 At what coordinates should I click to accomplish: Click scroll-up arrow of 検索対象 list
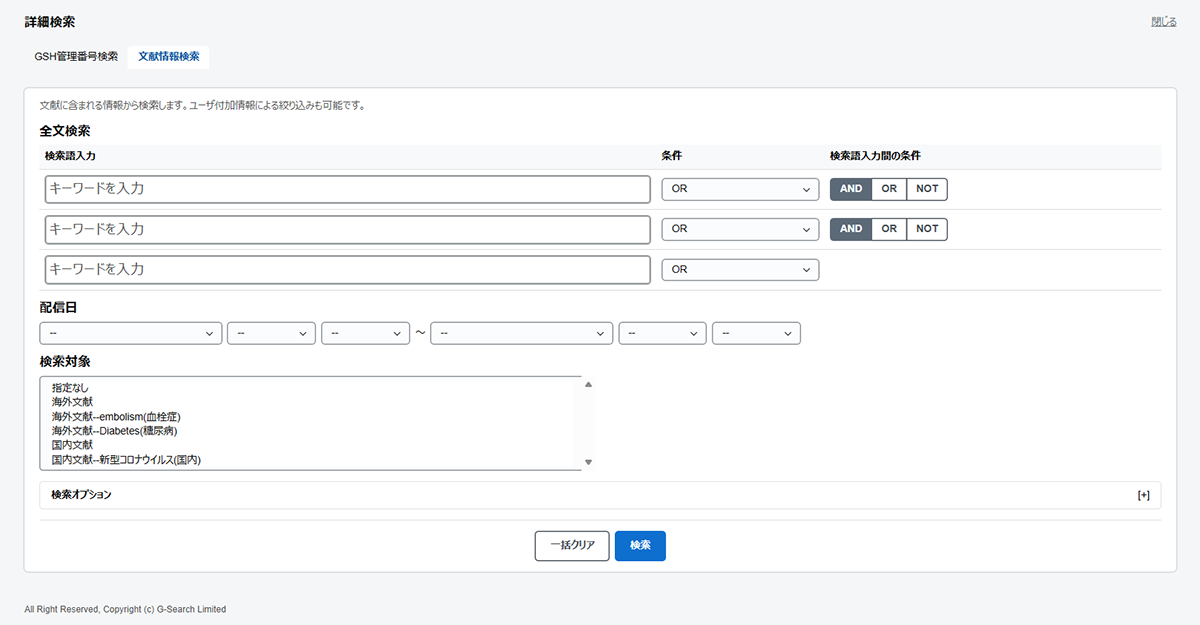(589, 385)
